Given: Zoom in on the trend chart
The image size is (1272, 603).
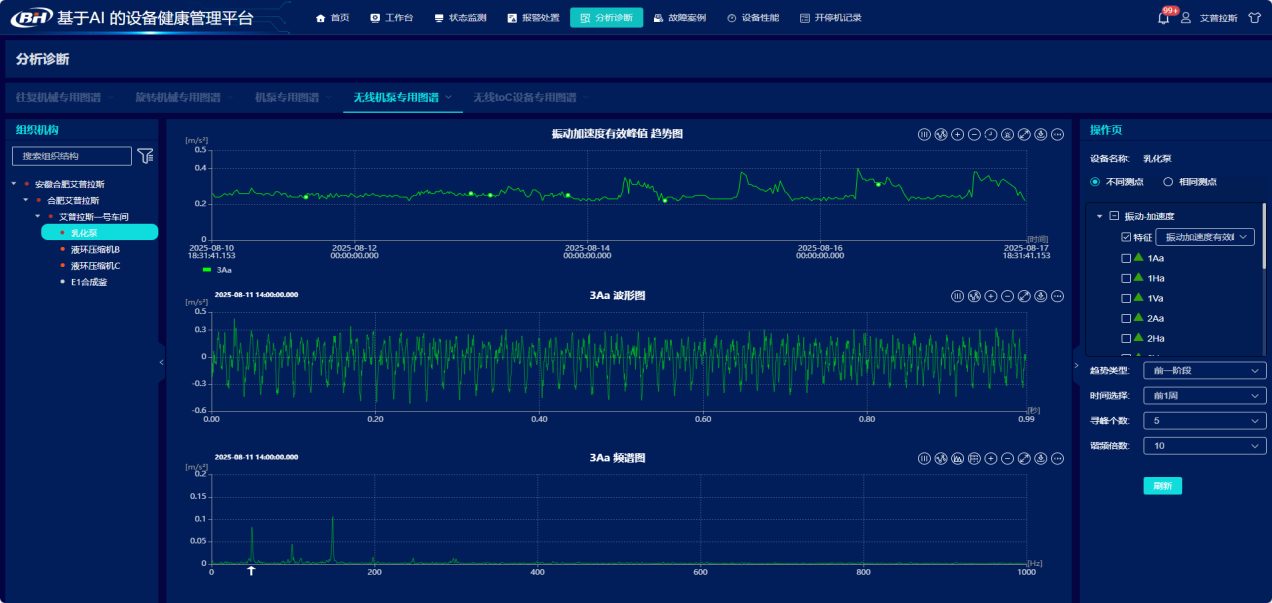Looking at the screenshot, I should pos(957,135).
